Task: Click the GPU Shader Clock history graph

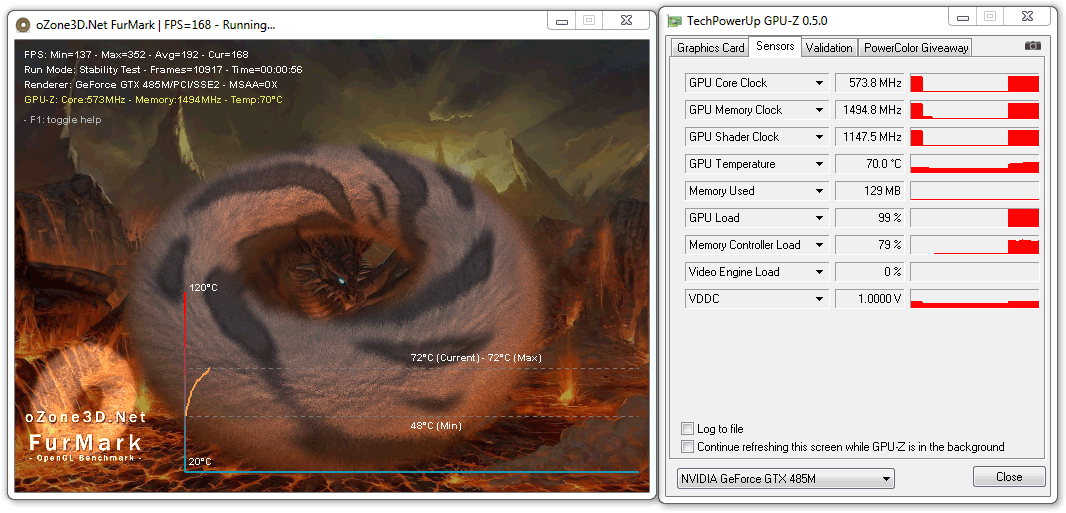Action: click(x=975, y=137)
